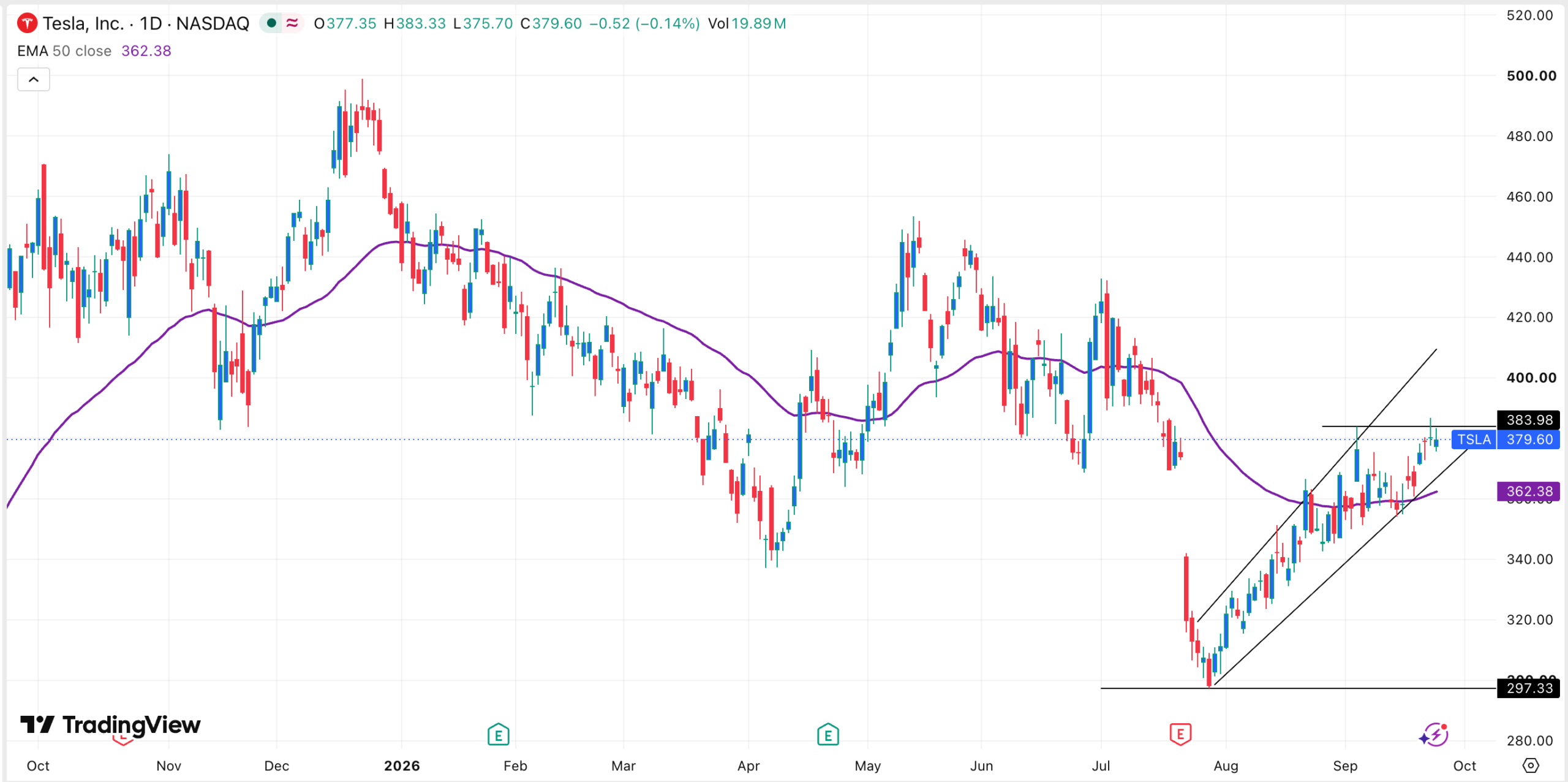Click the May label on time axis

[x=868, y=765]
